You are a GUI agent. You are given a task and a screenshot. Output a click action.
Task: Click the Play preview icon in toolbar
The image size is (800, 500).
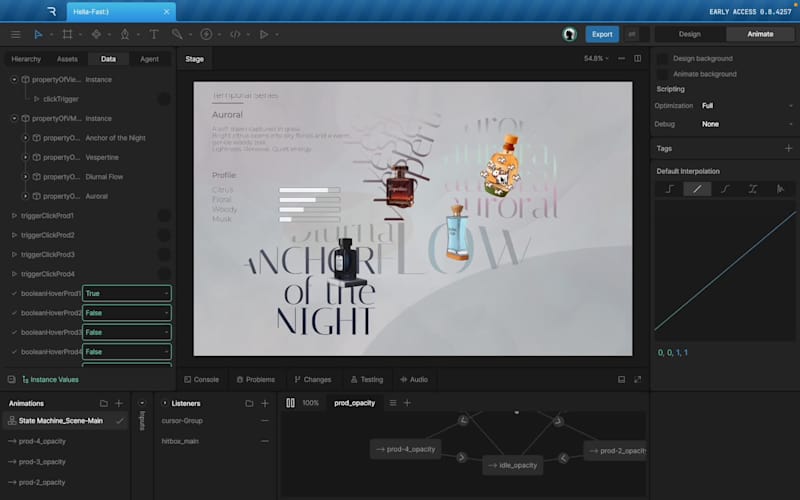coord(264,34)
